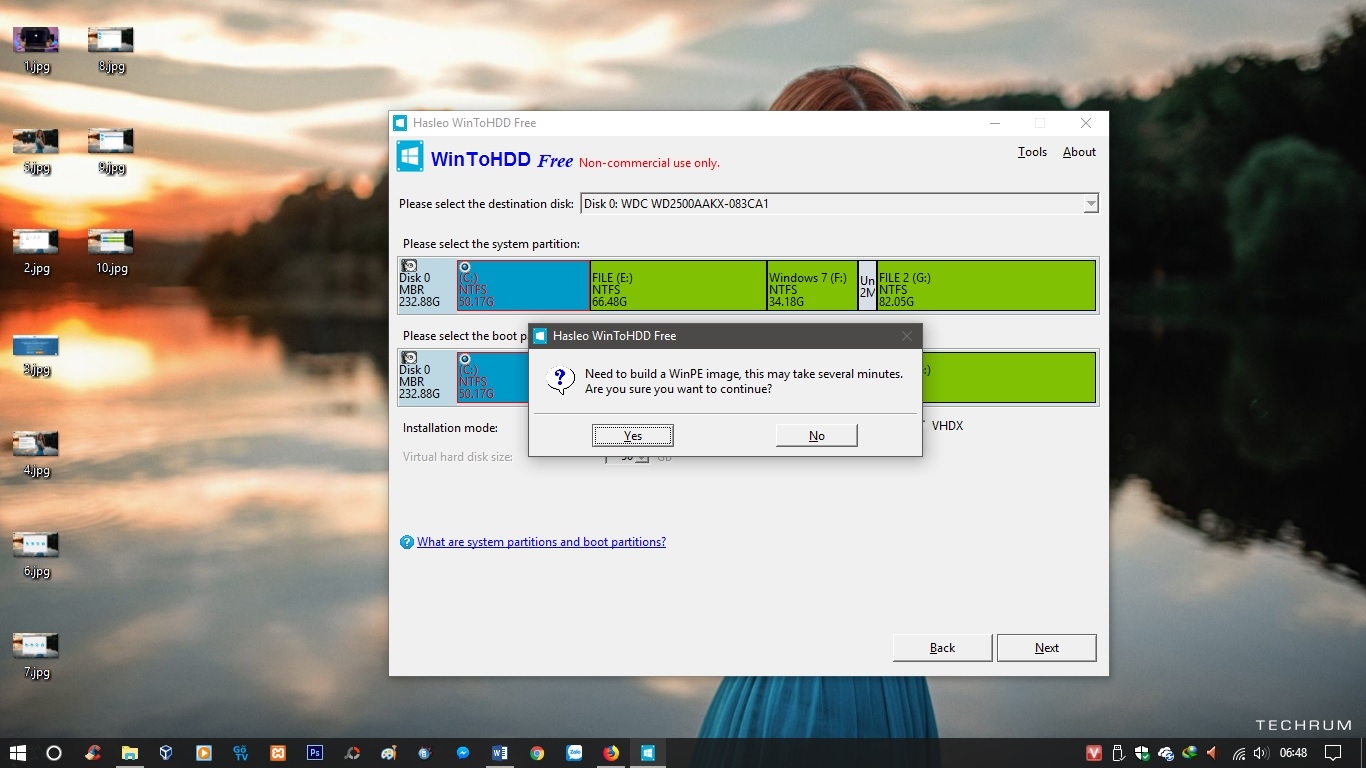This screenshot has height=768, width=1366.
Task: Open Cortana search circle
Action: pyautogui.click(x=55, y=753)
